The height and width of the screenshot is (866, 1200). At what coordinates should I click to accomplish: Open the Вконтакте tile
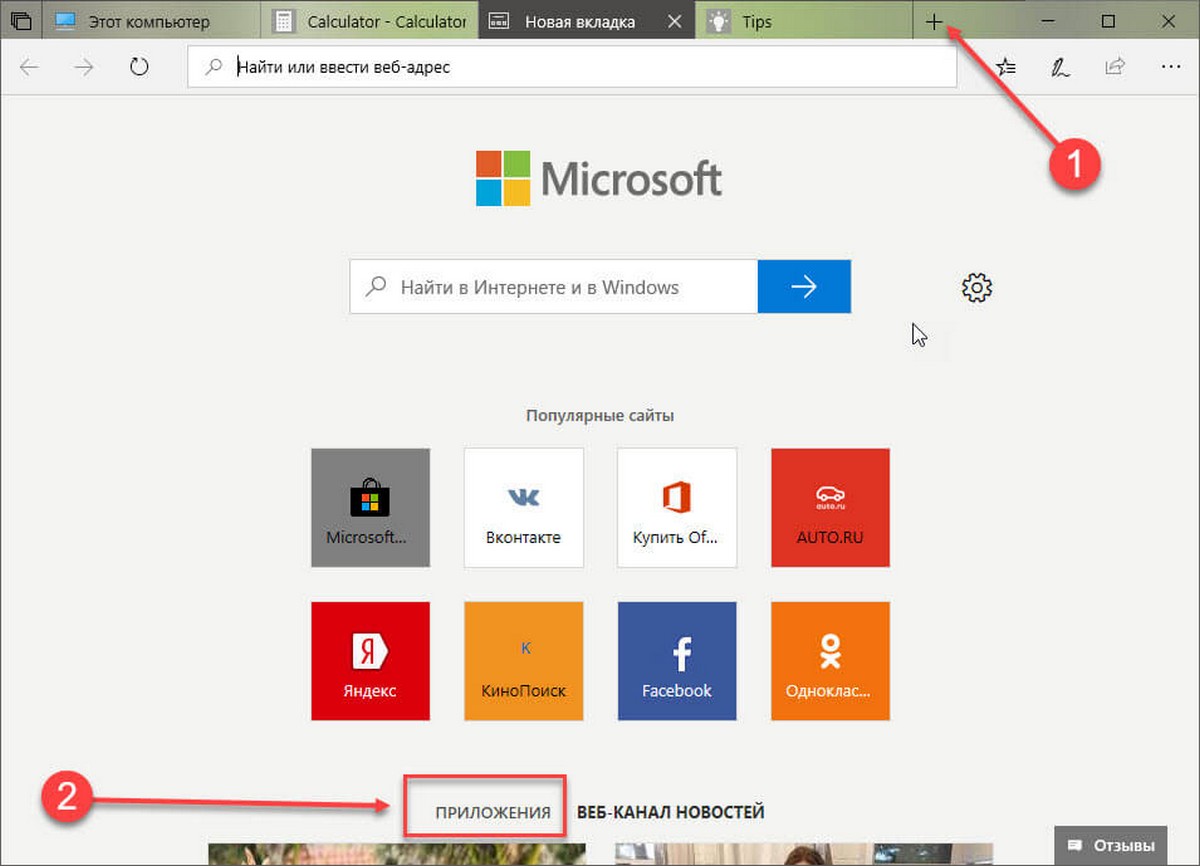click(x=524, y=508)
